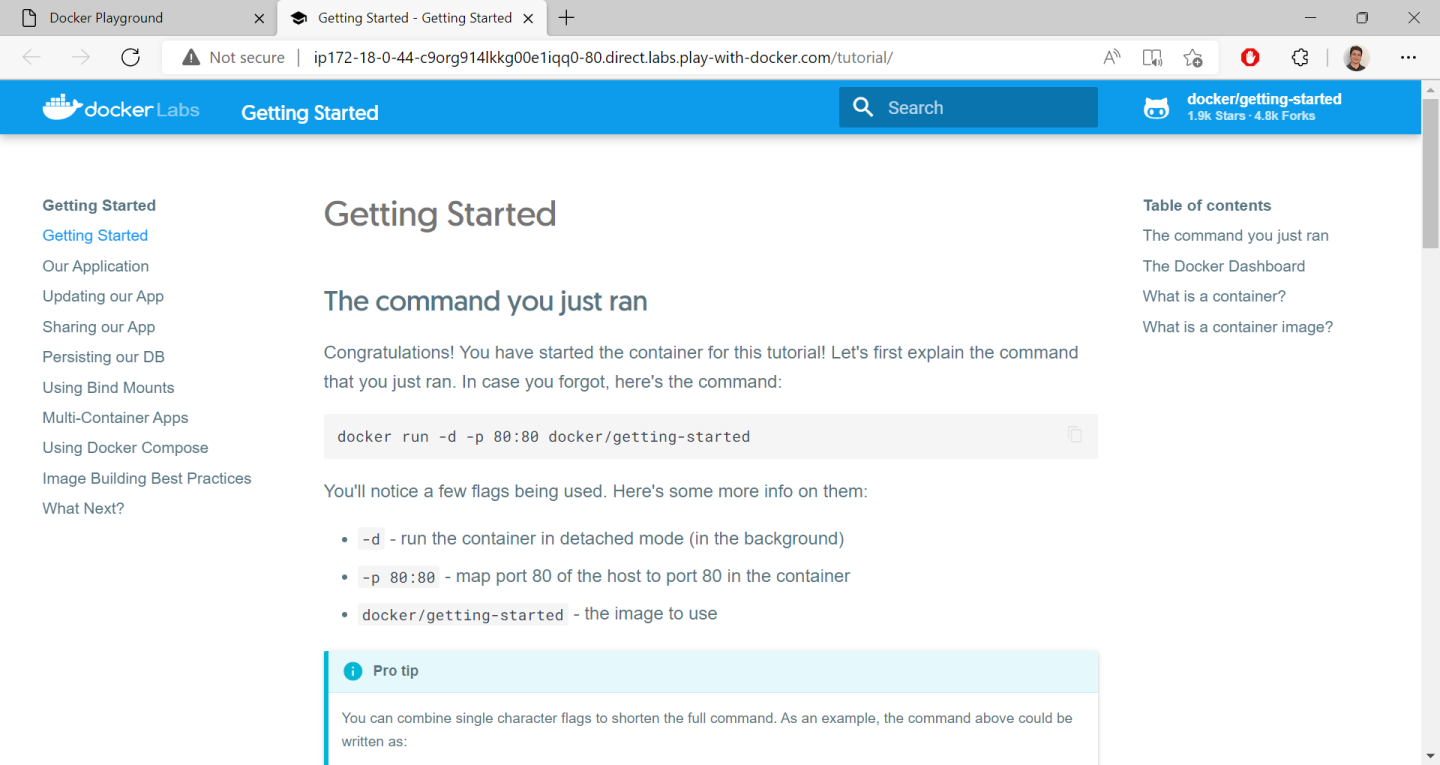Open the Sharing our App page
The width and height of the screenshot is (1440, 765).
tap(98, 327)
